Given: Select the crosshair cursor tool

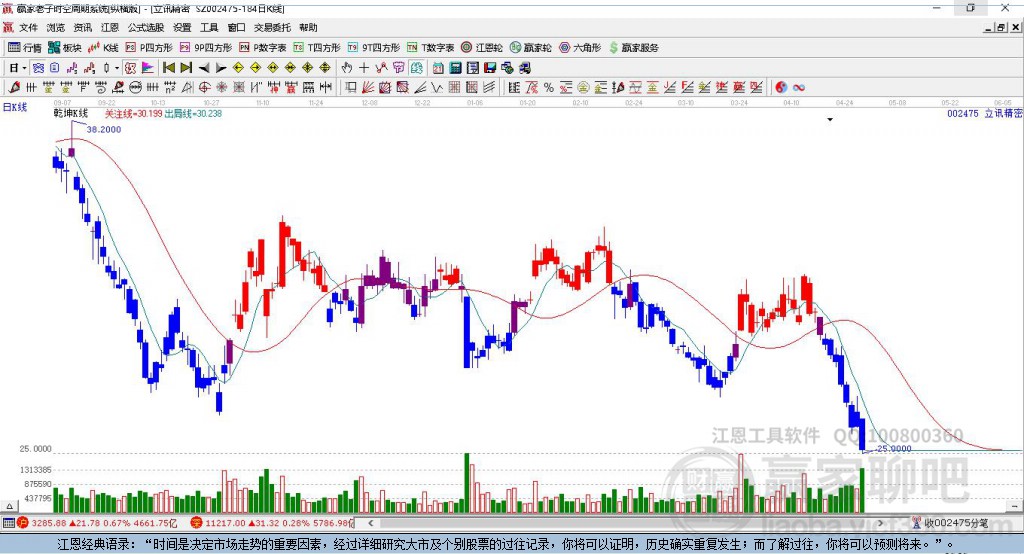Looking at the screenshot, I should (364, 68).
